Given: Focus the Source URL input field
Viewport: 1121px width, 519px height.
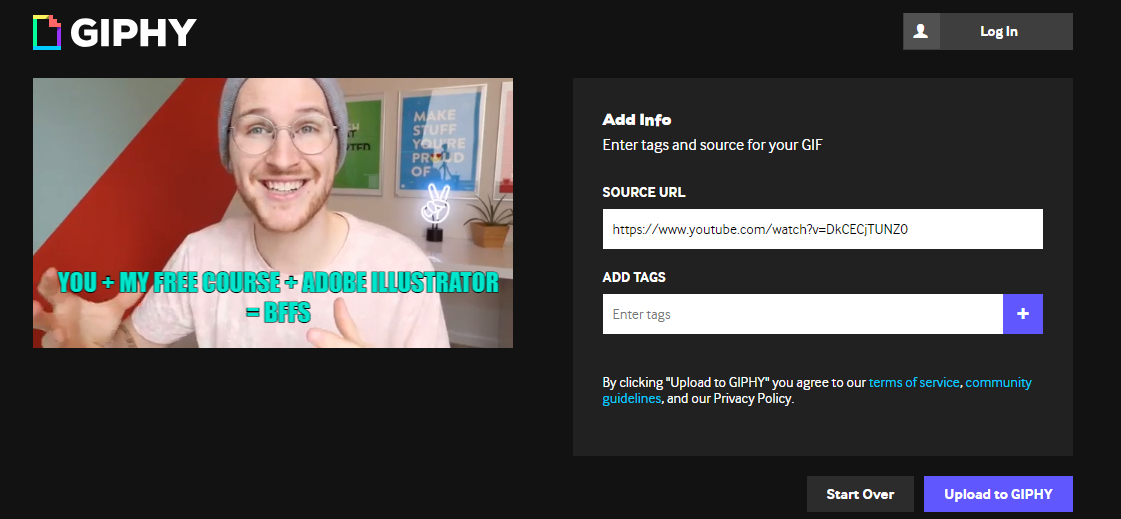Looking at the screenshot, I should click(x=823, y=229).
